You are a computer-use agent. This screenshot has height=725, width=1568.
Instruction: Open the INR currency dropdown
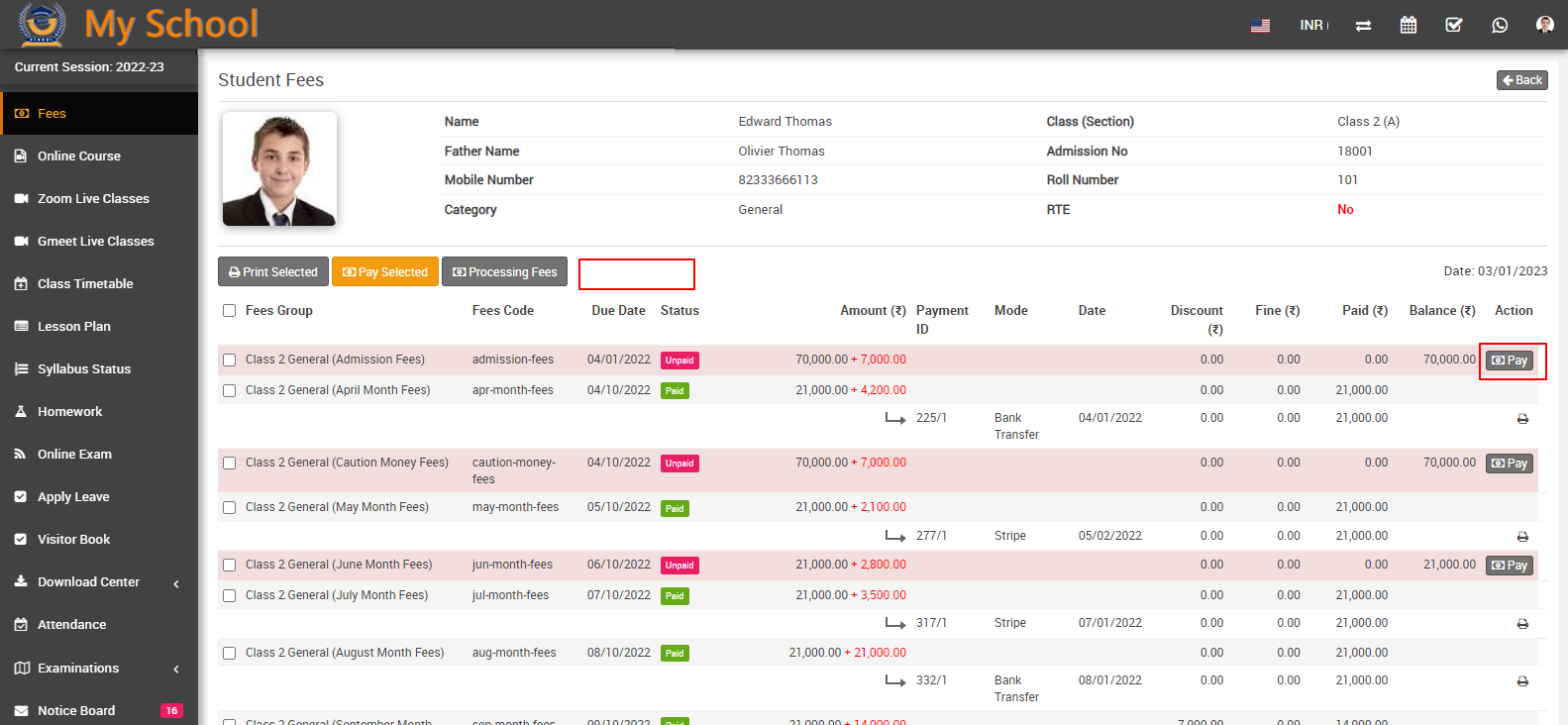point(1313,25)
